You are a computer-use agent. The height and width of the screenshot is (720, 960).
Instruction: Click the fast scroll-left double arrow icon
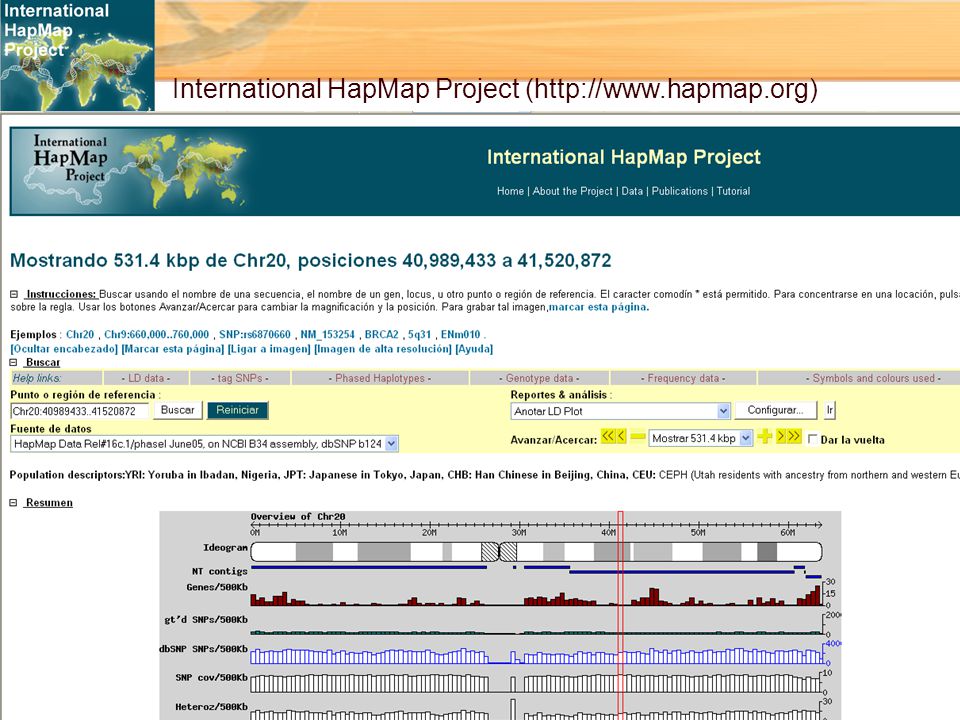(607, 437)
